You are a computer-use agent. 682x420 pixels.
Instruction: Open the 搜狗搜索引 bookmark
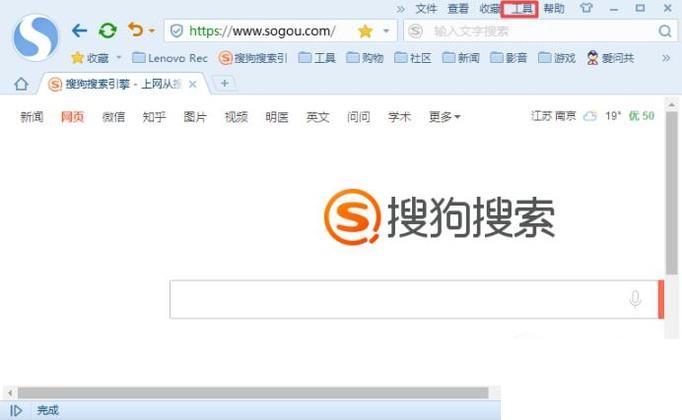pyautogui.click(x=253, y=58)
